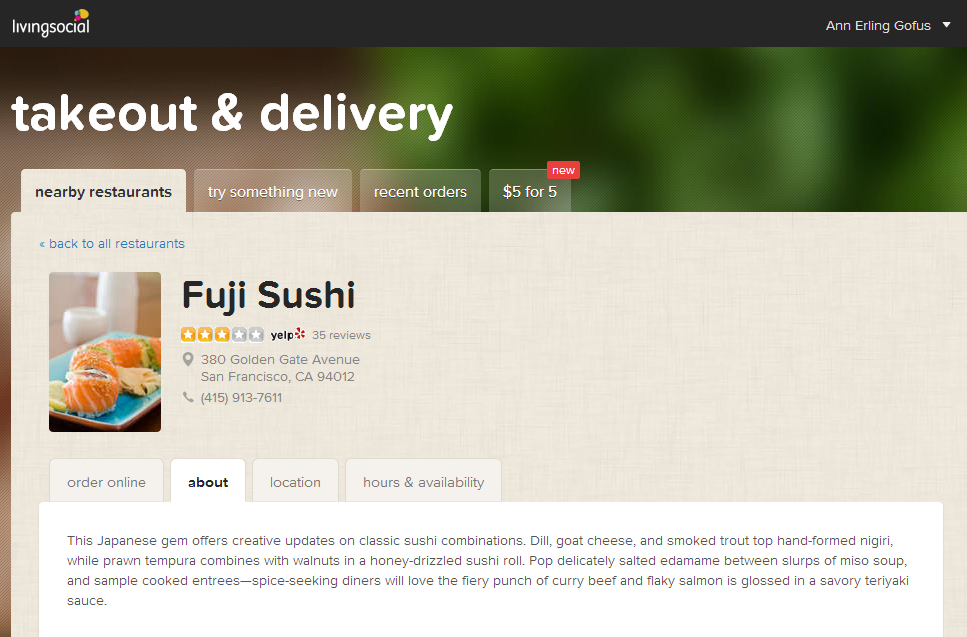Image resolution: width=967 pixels, height=637 pixels.
Task: Switch to the try something new tab
Action: (273, 191)
